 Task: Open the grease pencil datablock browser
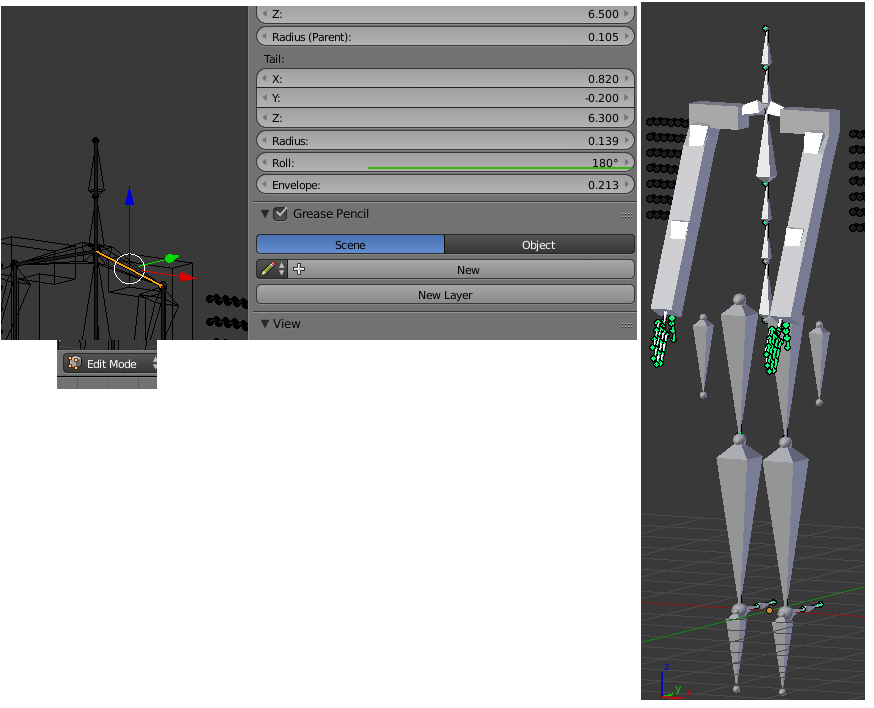[x=272, y=269]
